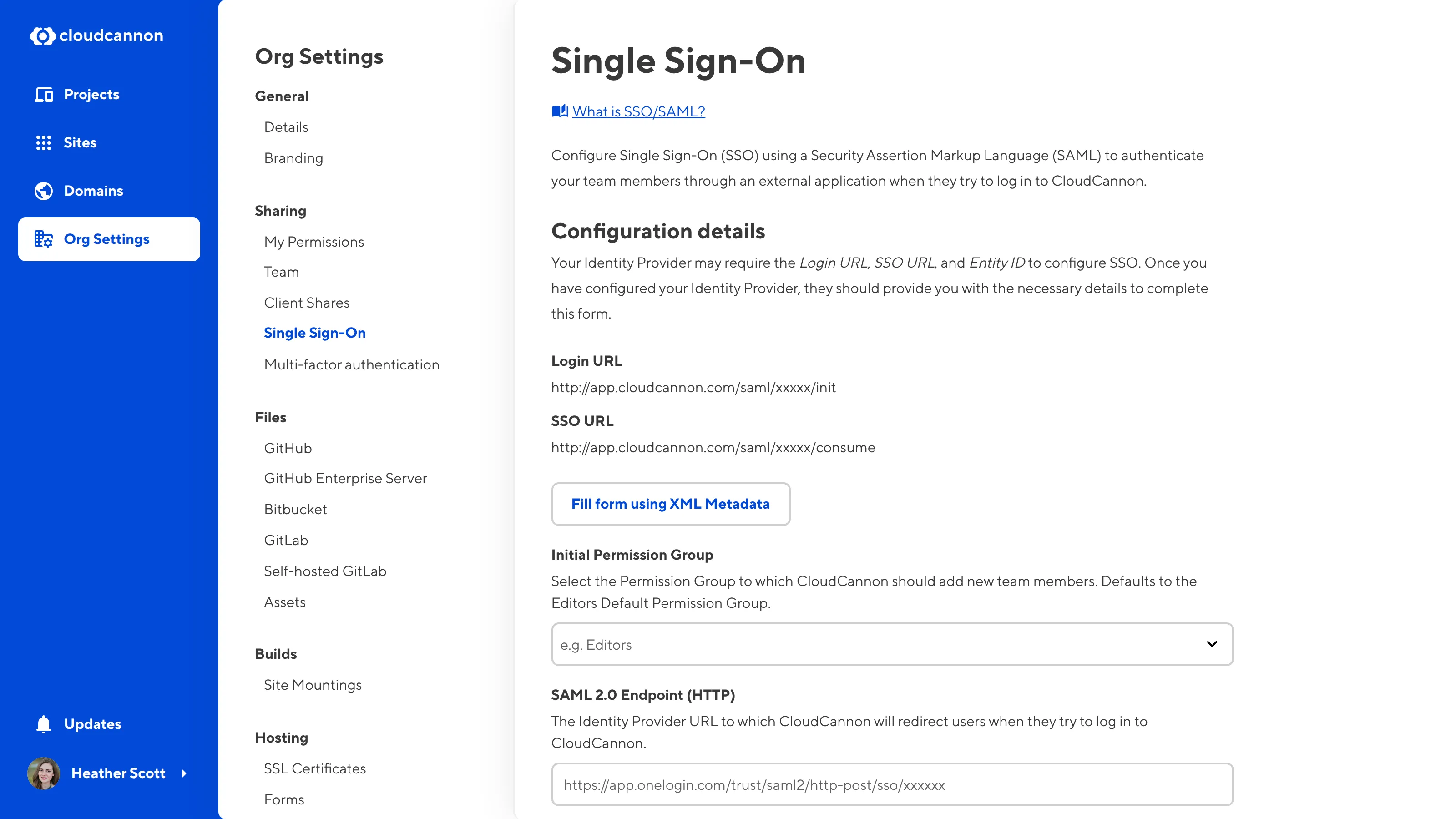The height and width of the screenshot is (819, 1456).
Task: Open Projects via its sidebar icon
Action: 44,94
